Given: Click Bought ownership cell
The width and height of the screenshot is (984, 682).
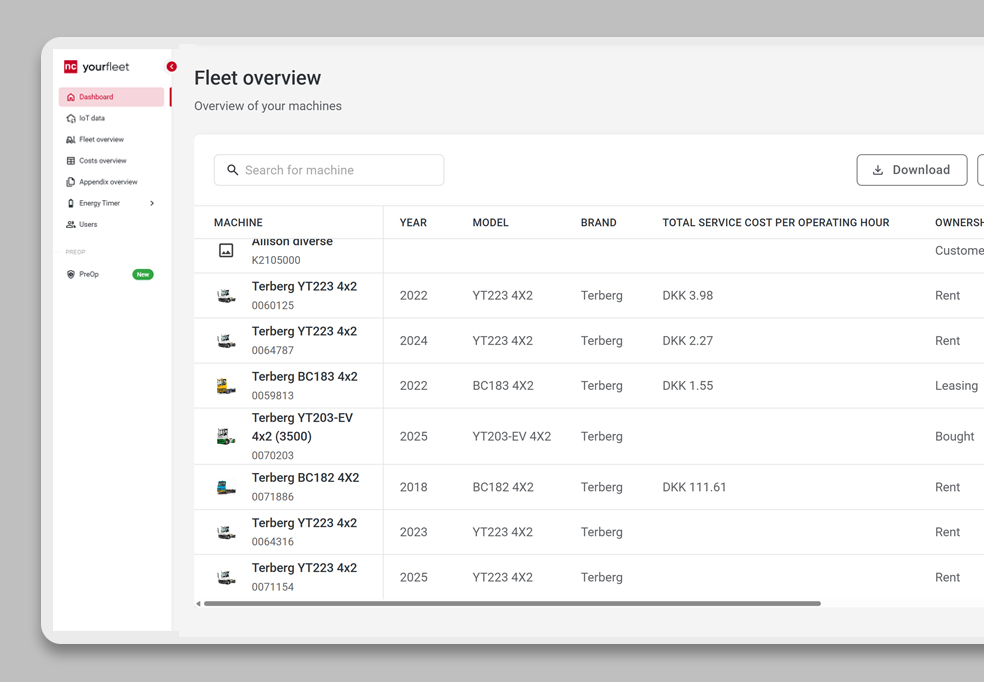Looking at the screenshot, I should 955,436.
